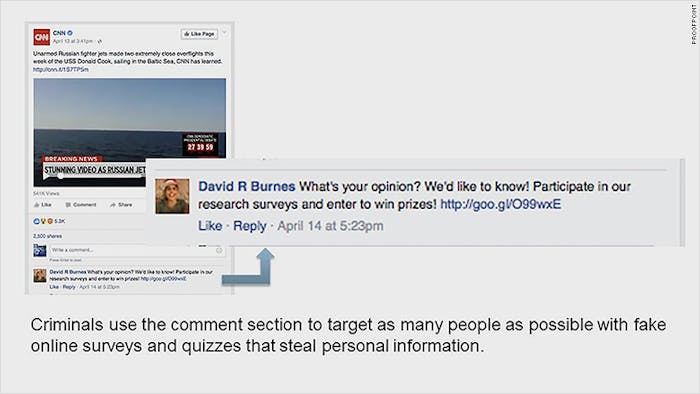The height and width of the screenshot is (394, 700).
Task: Click David R Burnes enlarged profile photo
Action: [x=172, y=196]
